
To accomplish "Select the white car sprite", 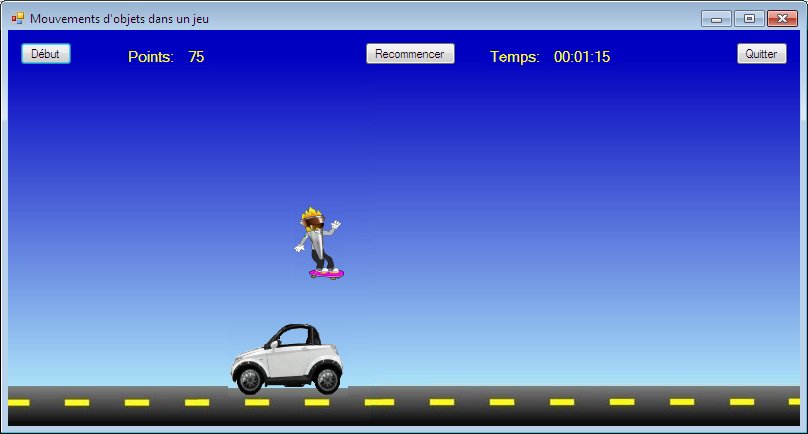I will point(287,359).
